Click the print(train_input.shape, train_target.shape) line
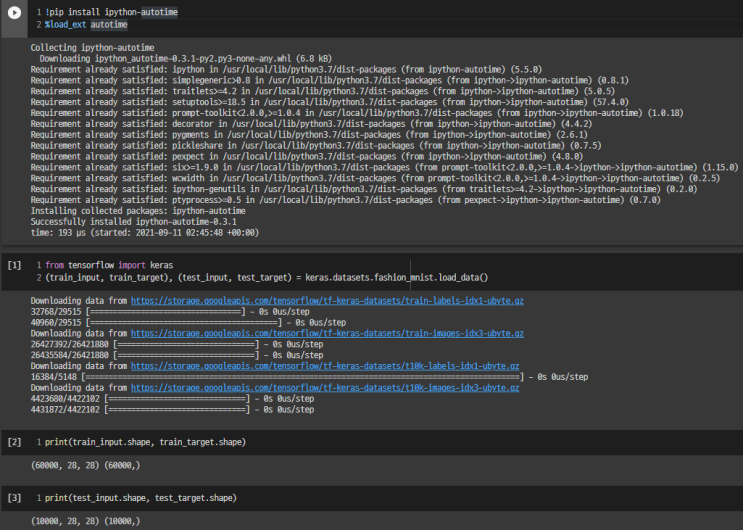This screenshot has width=743, height=530. pos(145,442)
